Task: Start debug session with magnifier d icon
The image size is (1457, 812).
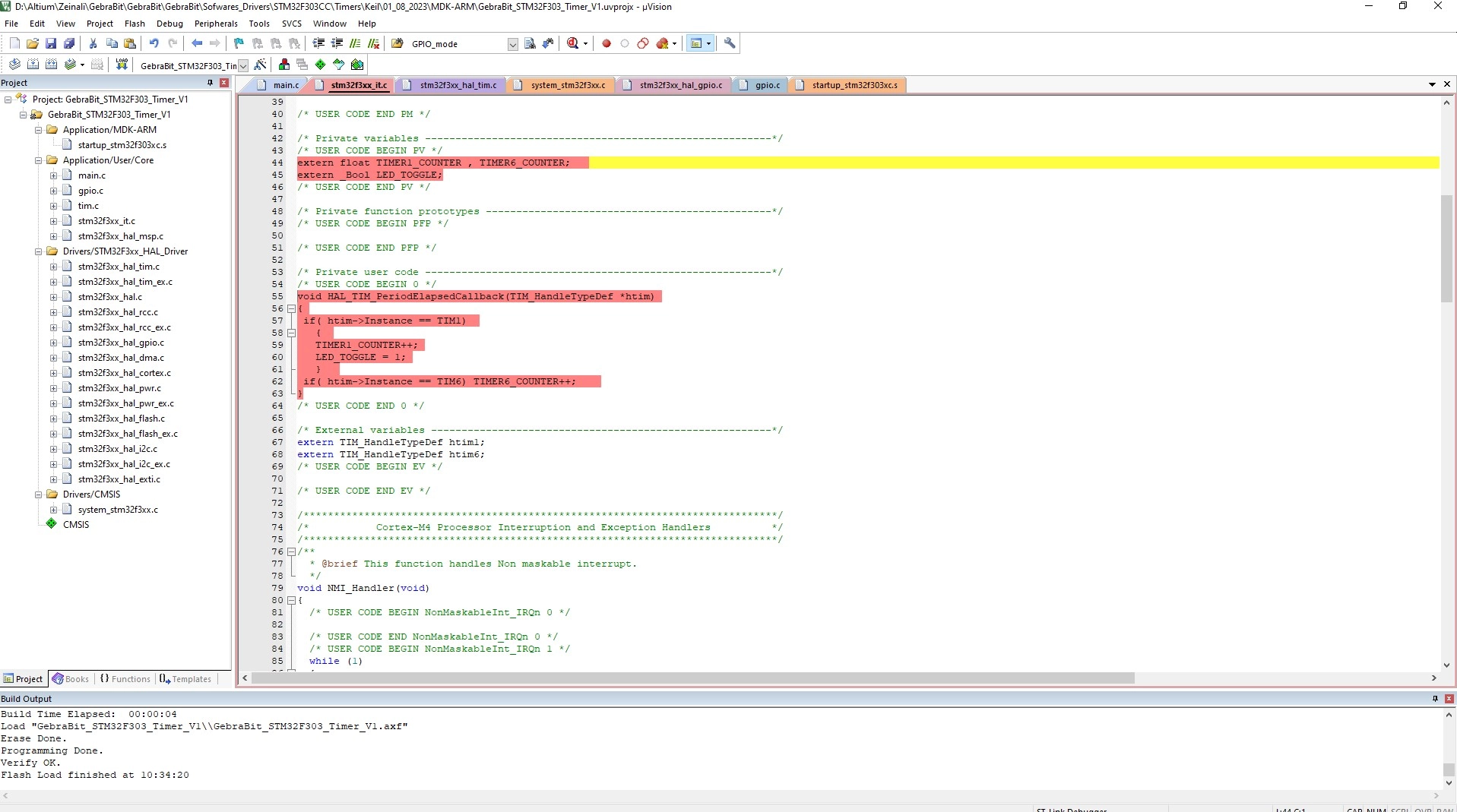Action: point(573,43)
